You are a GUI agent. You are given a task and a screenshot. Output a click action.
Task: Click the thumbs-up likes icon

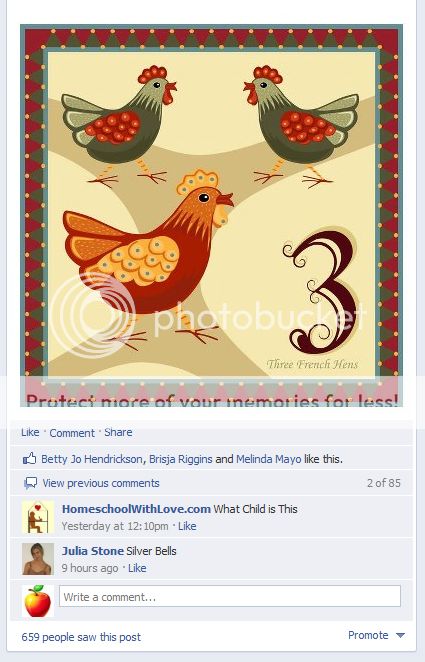(29, 459)
